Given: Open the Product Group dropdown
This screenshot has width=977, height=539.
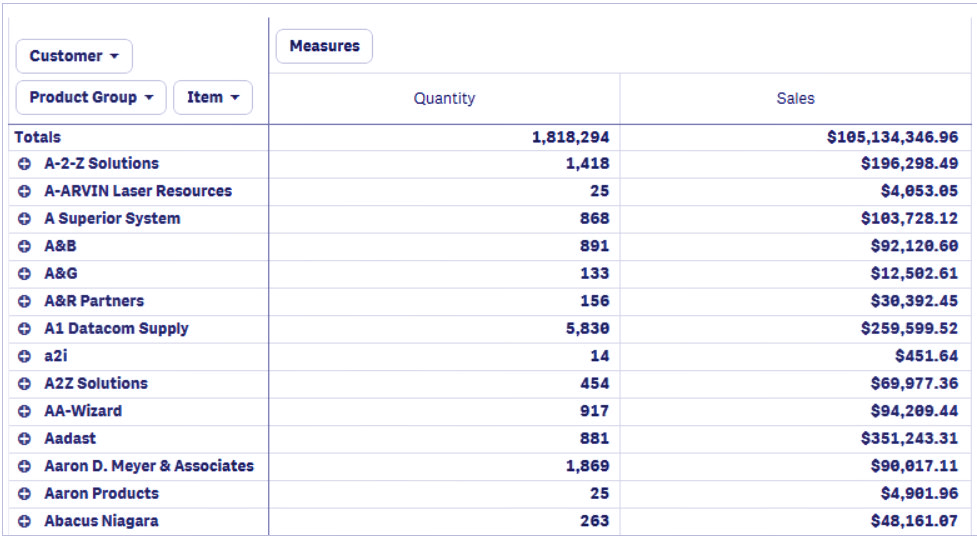Looking at the screenshot, I should click(91, 97).
